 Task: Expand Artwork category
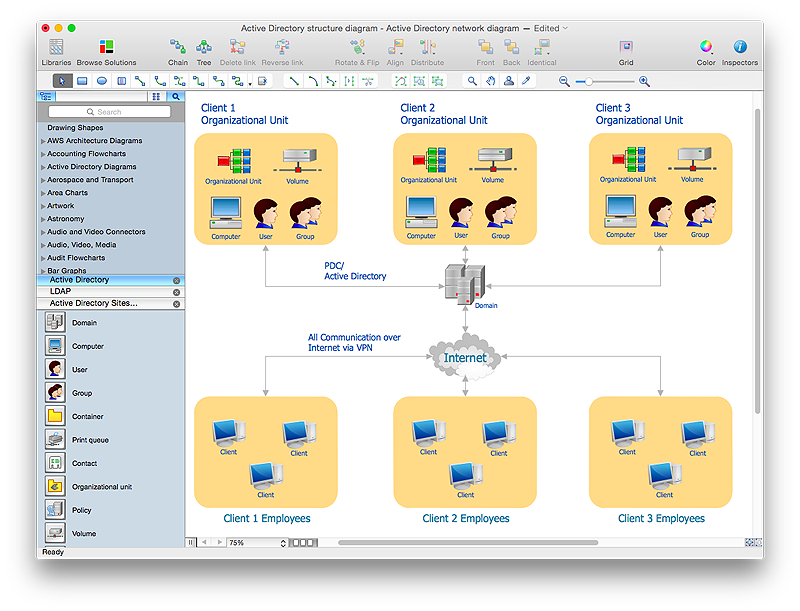pos(43,207)
